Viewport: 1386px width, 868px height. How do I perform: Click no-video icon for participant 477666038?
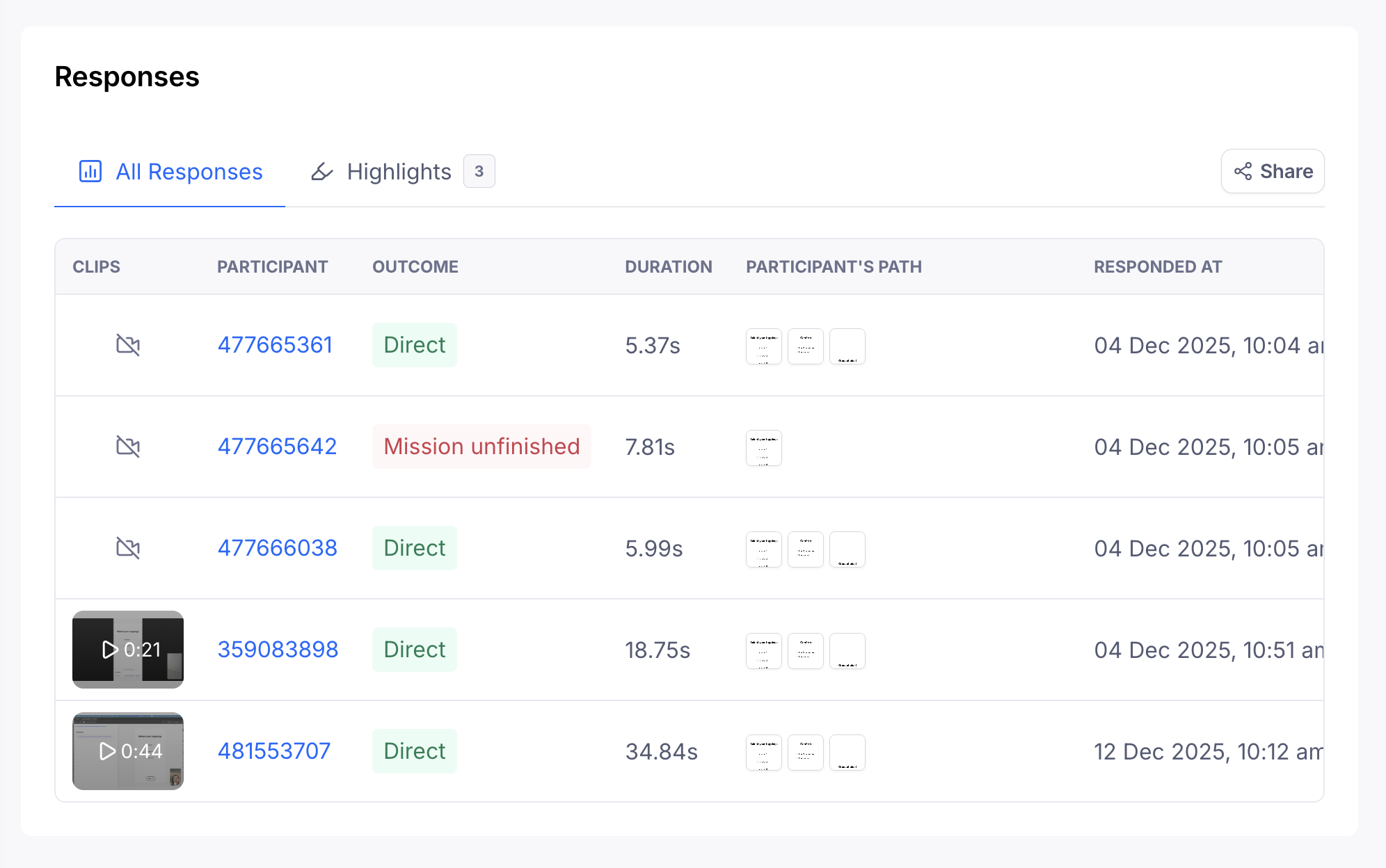coord(128,548)
